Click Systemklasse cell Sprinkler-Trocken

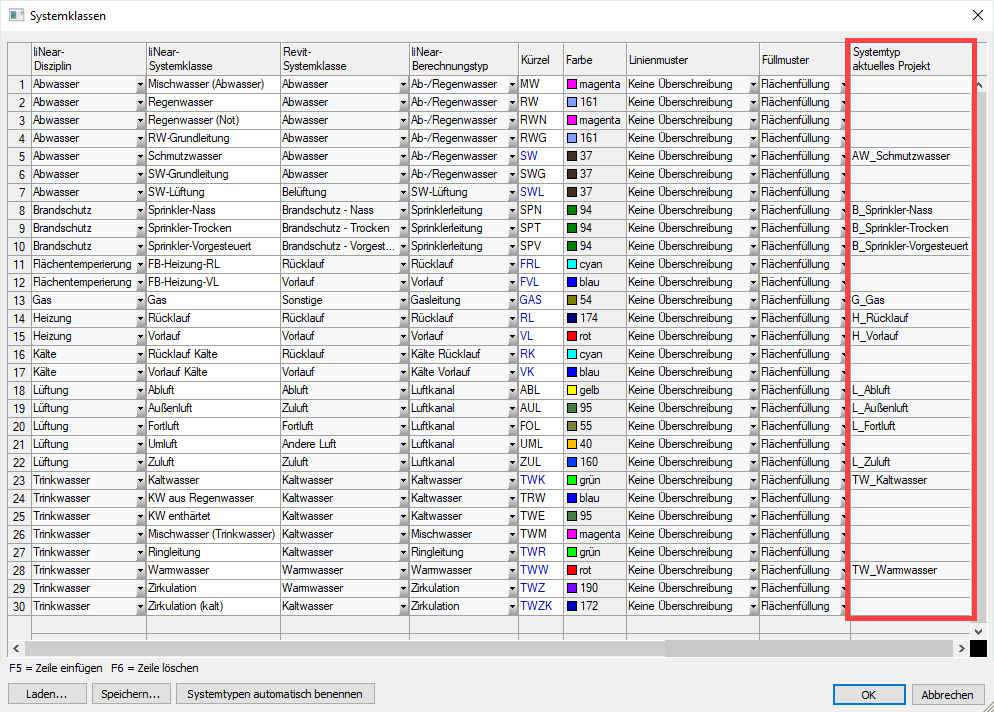pyautogui.click(x=213, y=228)
